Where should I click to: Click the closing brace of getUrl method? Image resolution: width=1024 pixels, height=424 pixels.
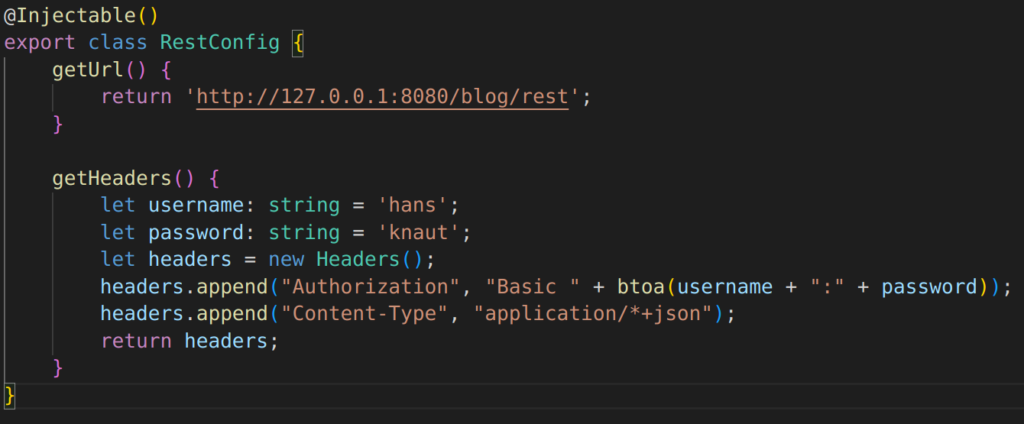coord(57,124)
